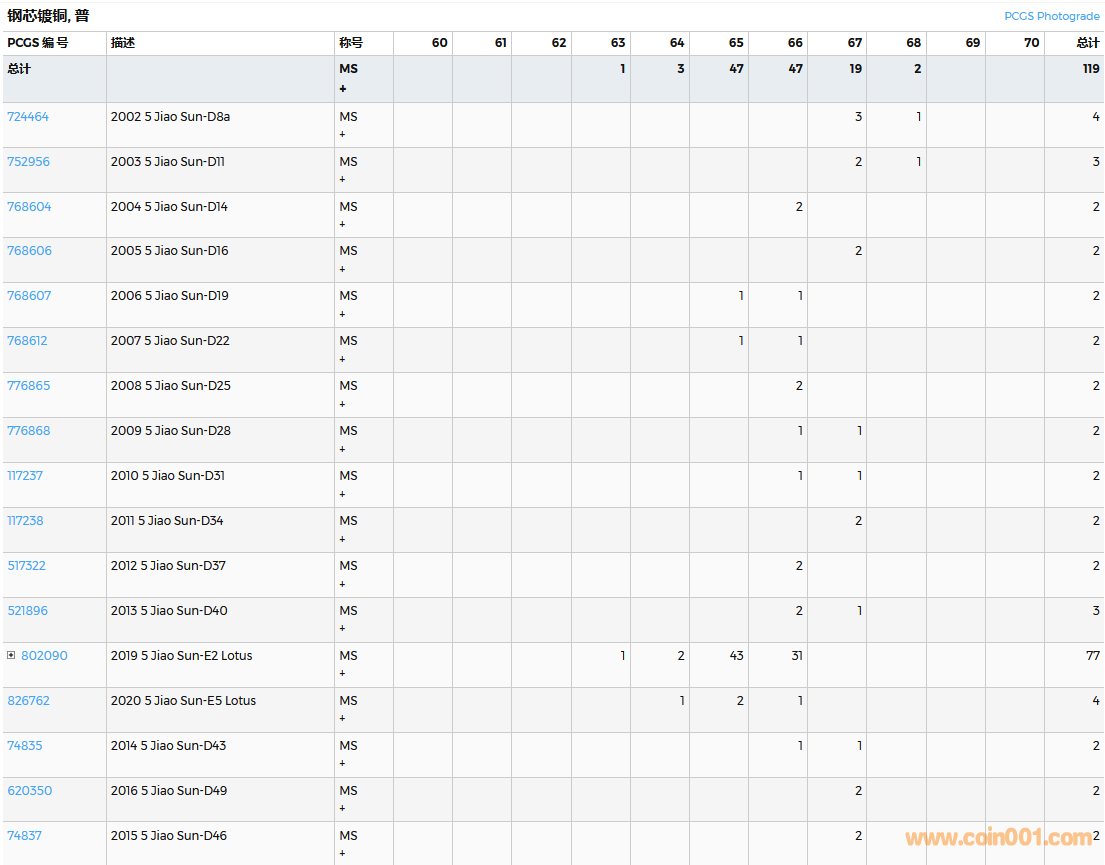
Task: Click the grade 65 column header
Action: point(736,43)
